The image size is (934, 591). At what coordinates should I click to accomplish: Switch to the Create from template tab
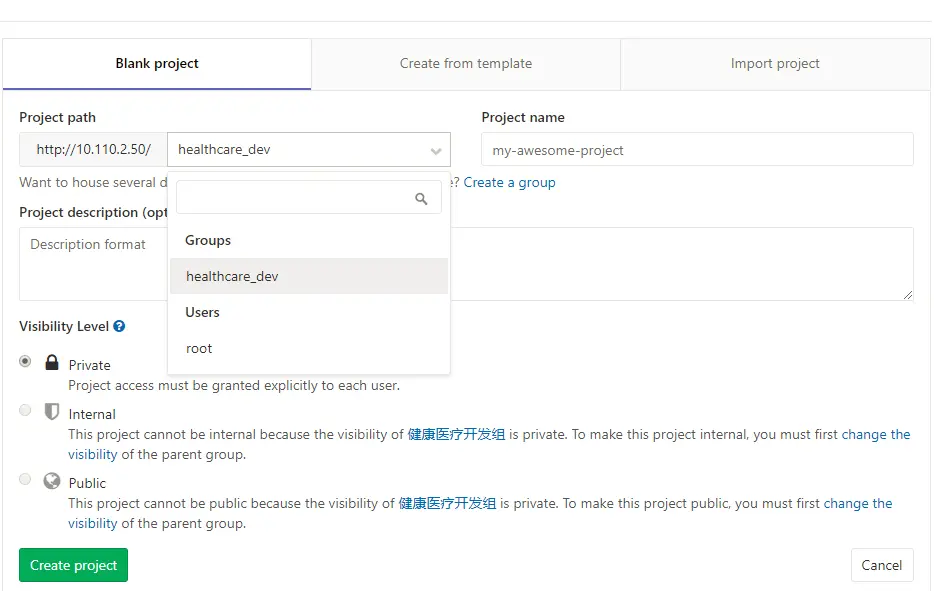click(465, 63)
